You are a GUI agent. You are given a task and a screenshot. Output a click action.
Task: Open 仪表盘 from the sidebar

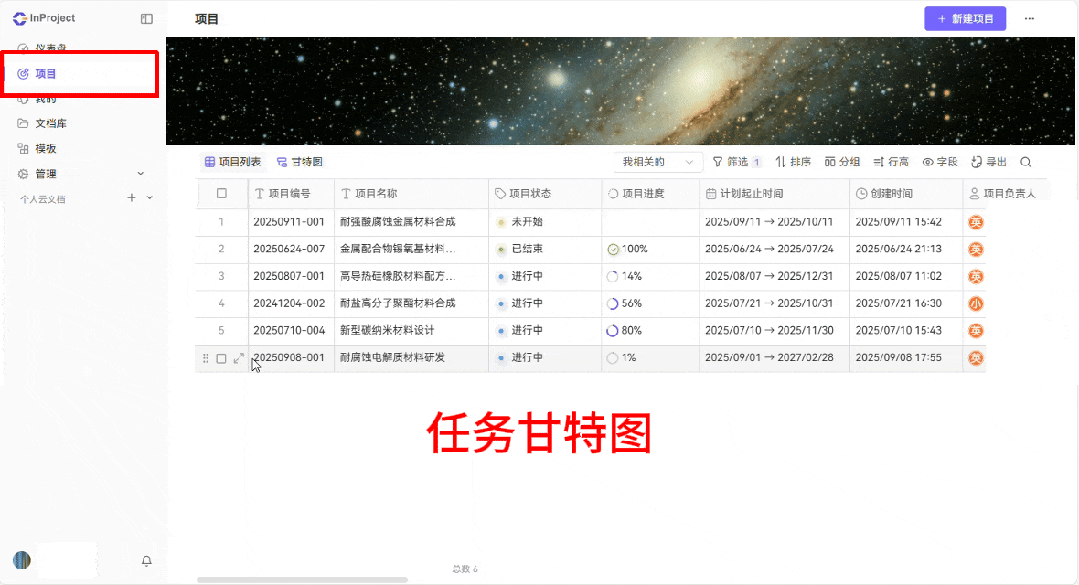pos(47,45)
